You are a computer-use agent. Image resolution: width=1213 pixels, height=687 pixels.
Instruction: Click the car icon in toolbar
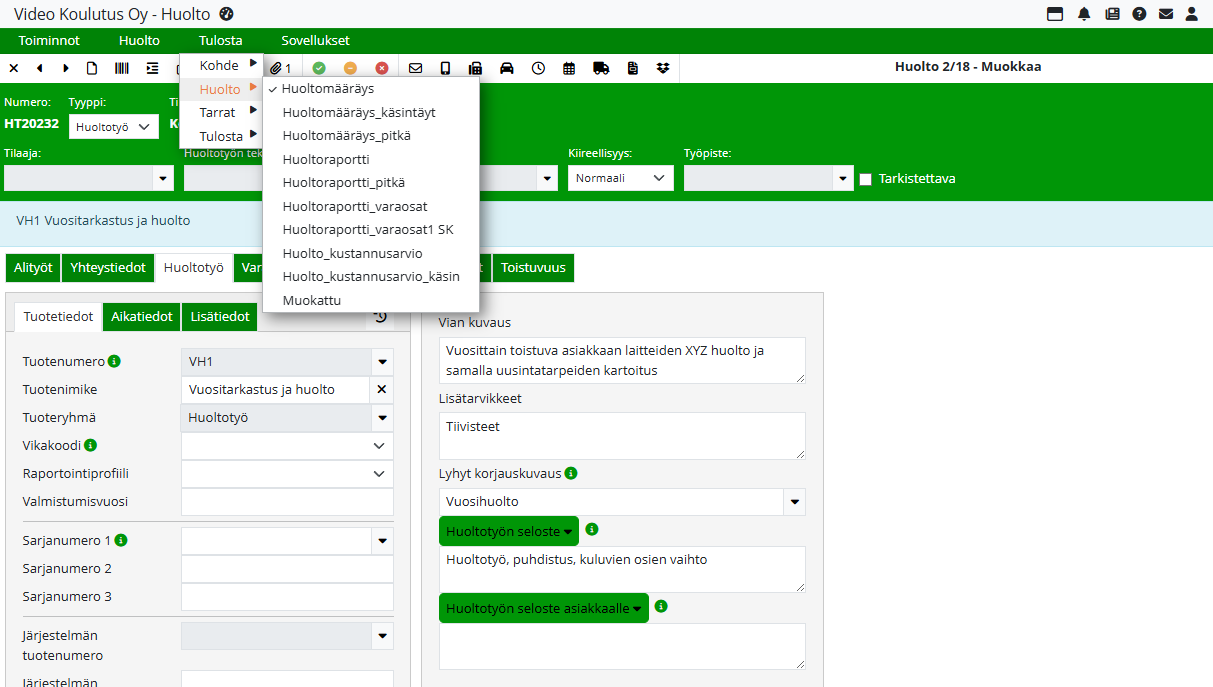point(507,68)
